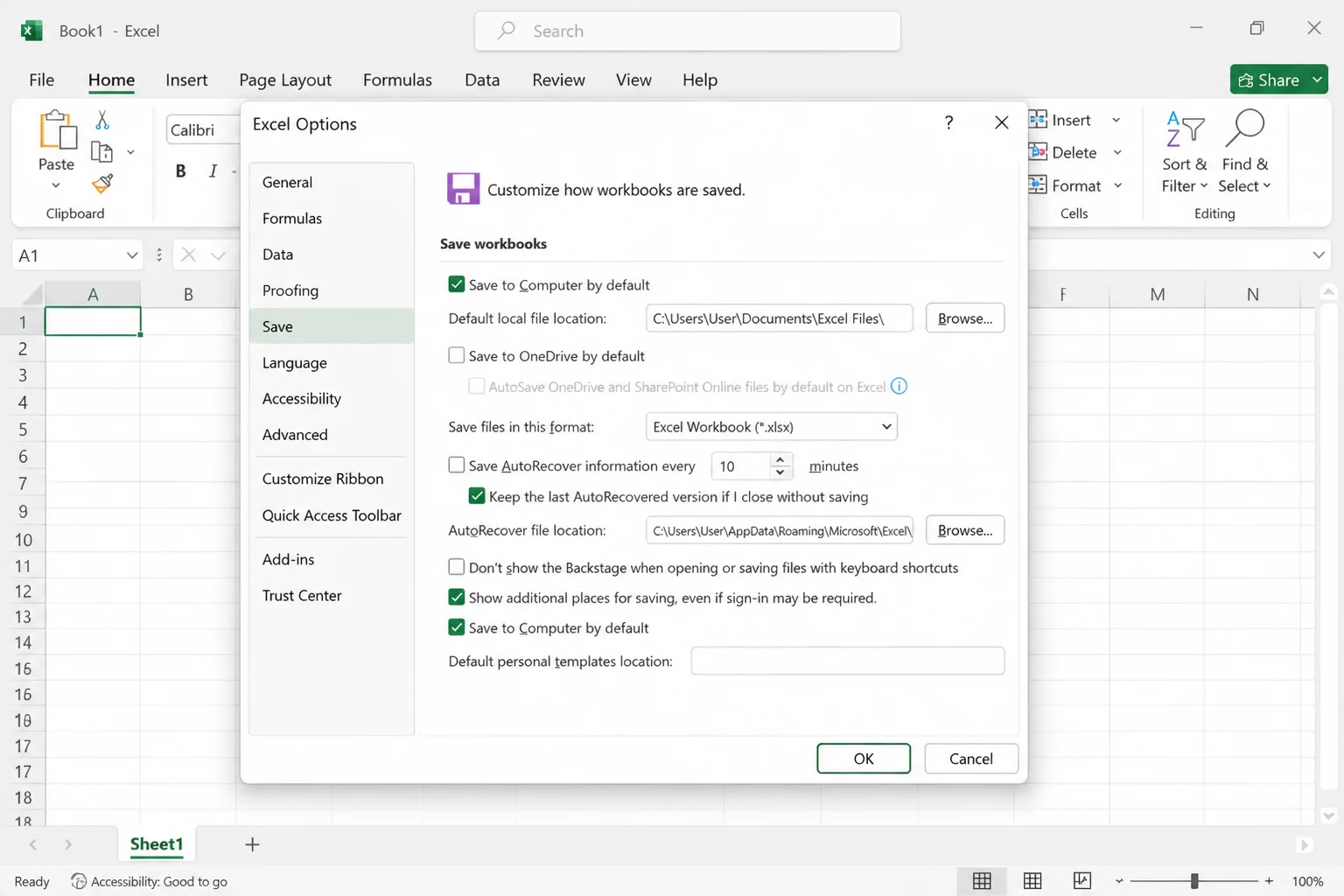Image resolution: width=1344 pixels, height=896 pixels.
Task: Click the Delete cells icon
Action: click(1038, 151)
